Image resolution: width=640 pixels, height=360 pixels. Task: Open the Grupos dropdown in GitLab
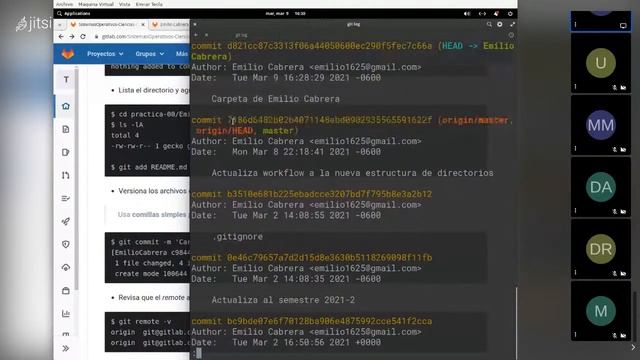pos(149,54)
